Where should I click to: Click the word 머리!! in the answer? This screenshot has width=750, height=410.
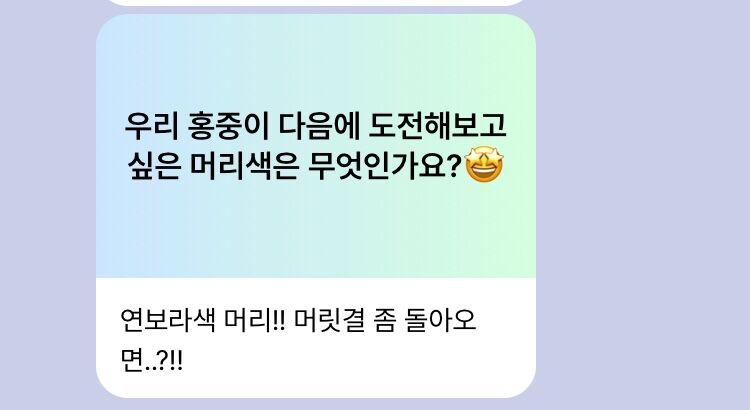pos(254,320)
